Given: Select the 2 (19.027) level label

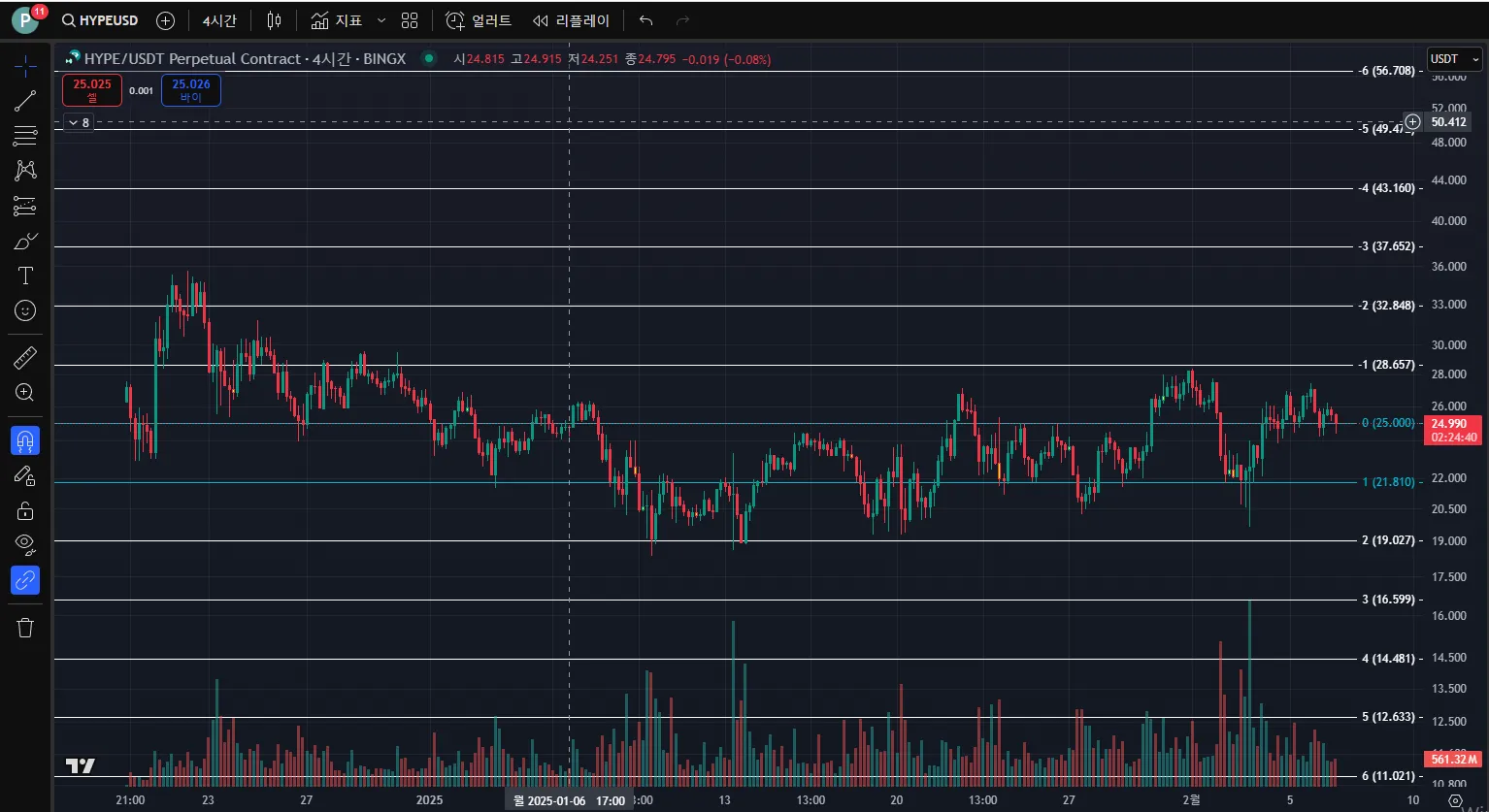Looking at the screenshot, I should [1388, 540].
